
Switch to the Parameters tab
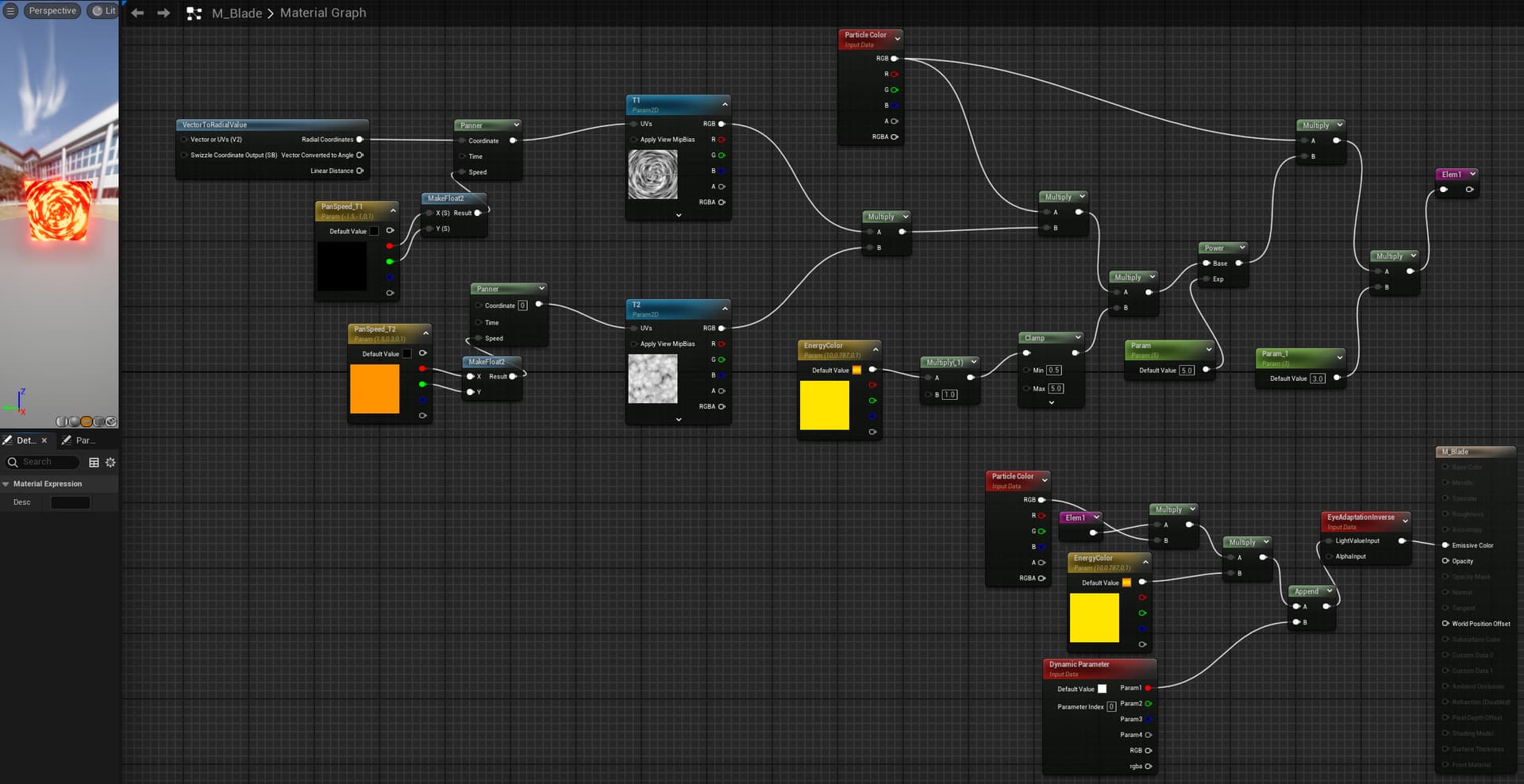click(83, 440)
